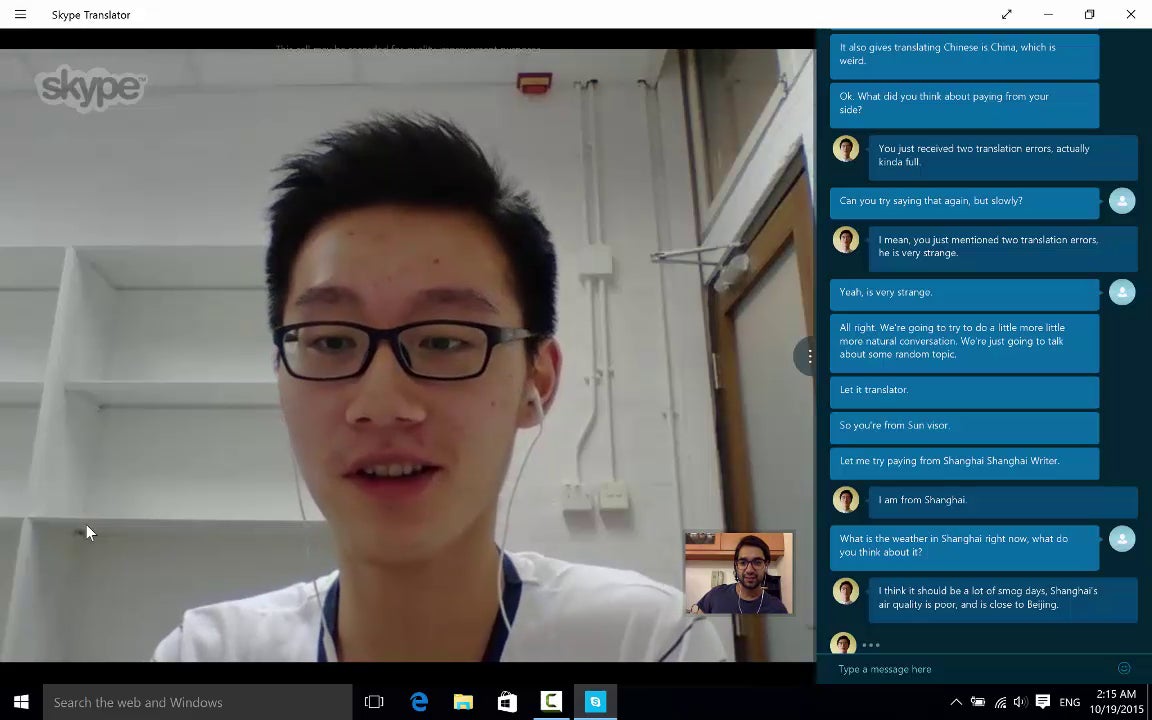The height and width of the screenshot is (720, 1152).
Task: Open the battery status tray icon
Action: point(978,702)
